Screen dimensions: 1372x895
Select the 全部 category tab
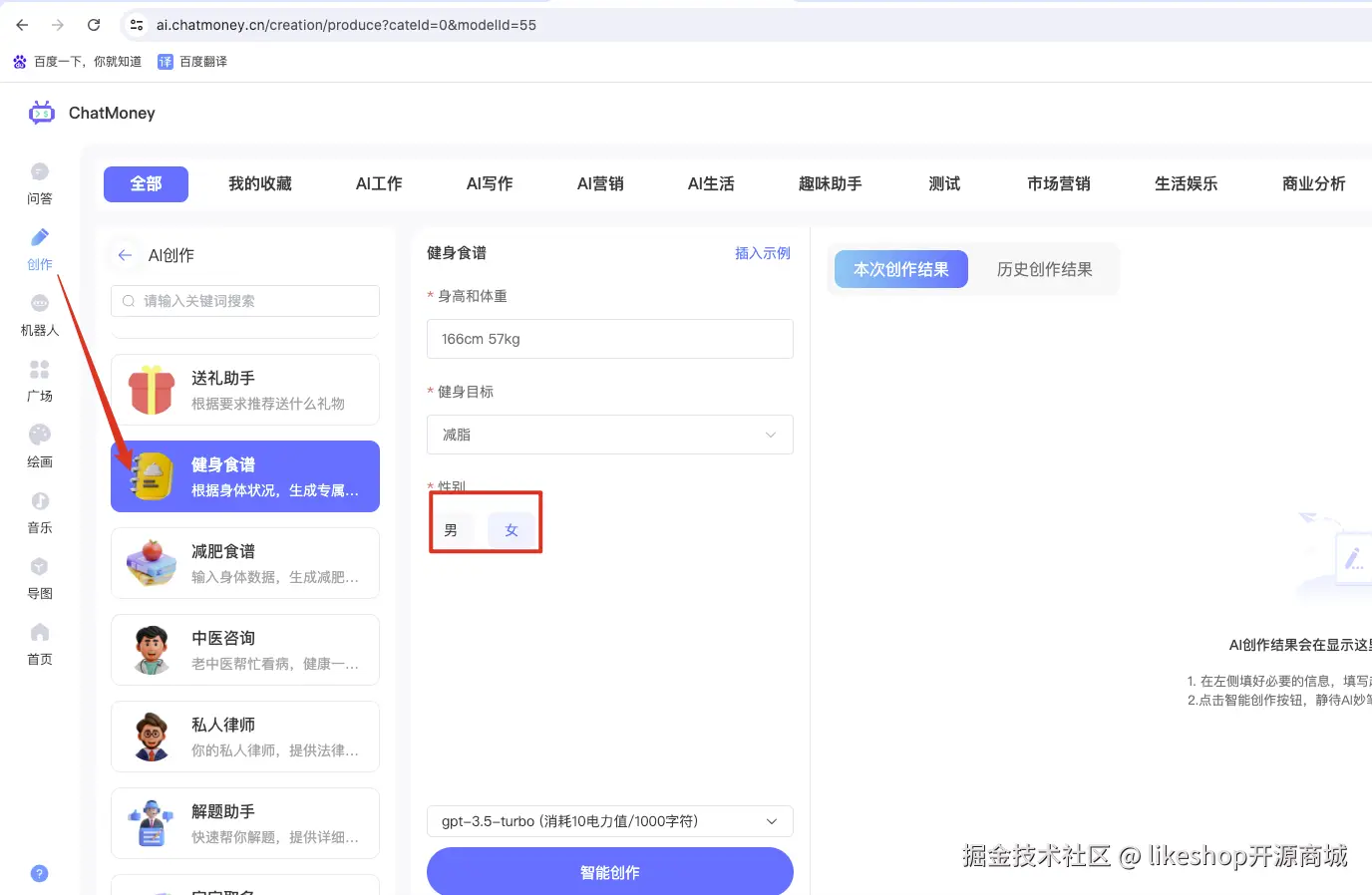point(146,183)
